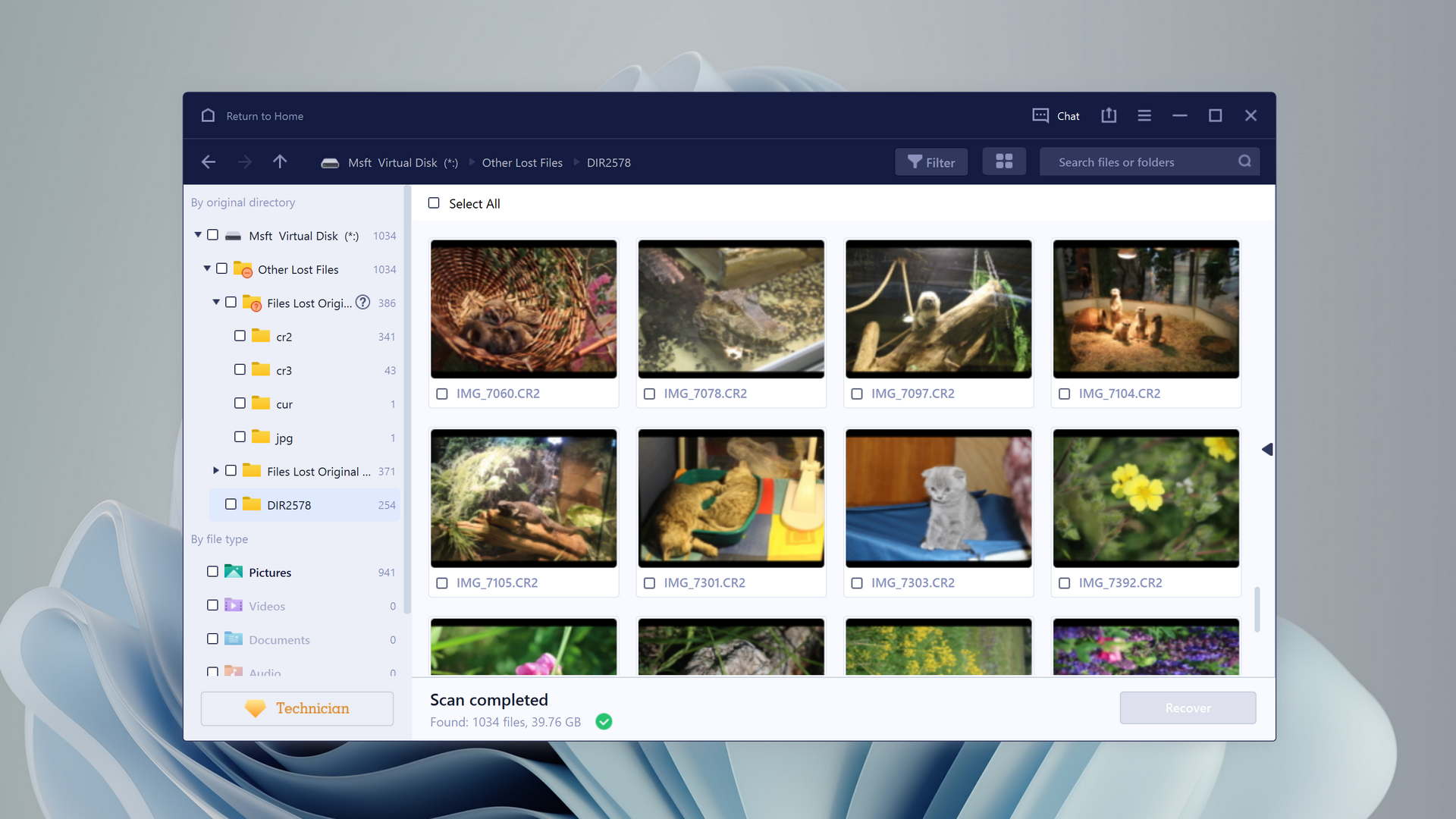This screenshot has height=819, width=1456.
Task: Go forward with the right arrow
Action: click(244, 162)
